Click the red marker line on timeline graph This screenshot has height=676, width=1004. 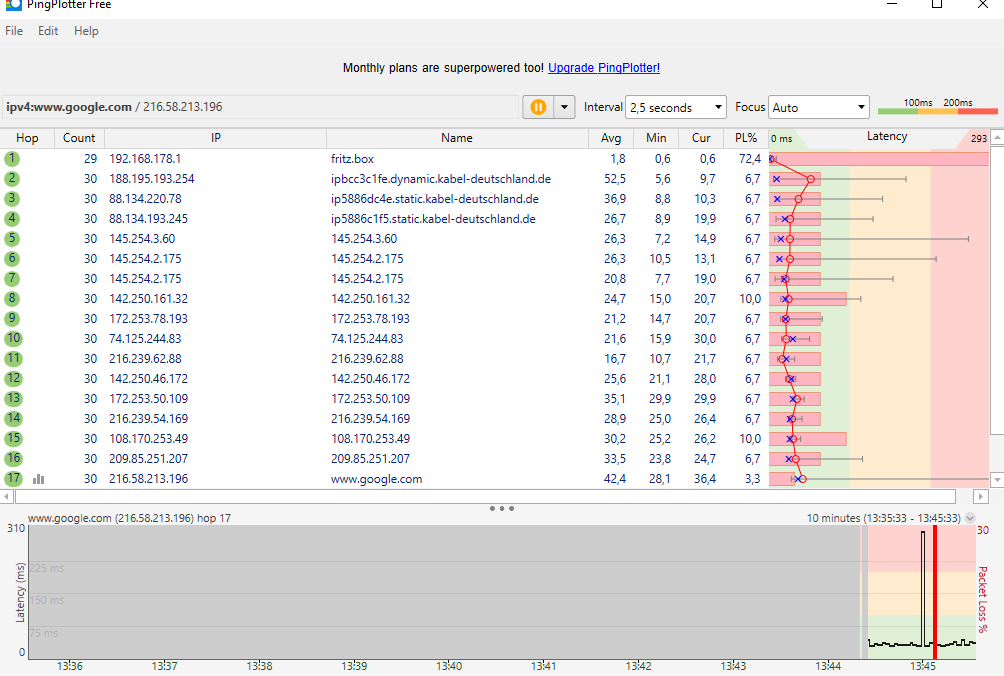pos(935,592)
